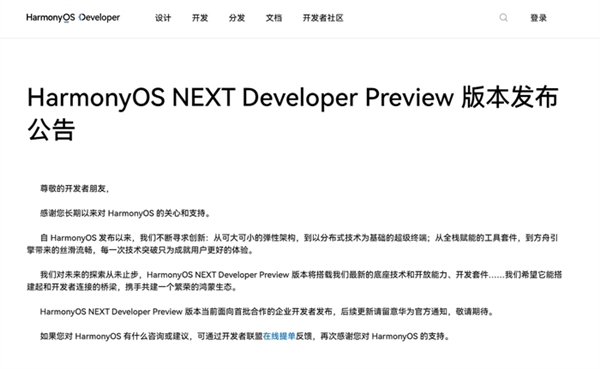Follow the 在线提单 link
This screenshot has width=600, height=369.
[279, 336]
